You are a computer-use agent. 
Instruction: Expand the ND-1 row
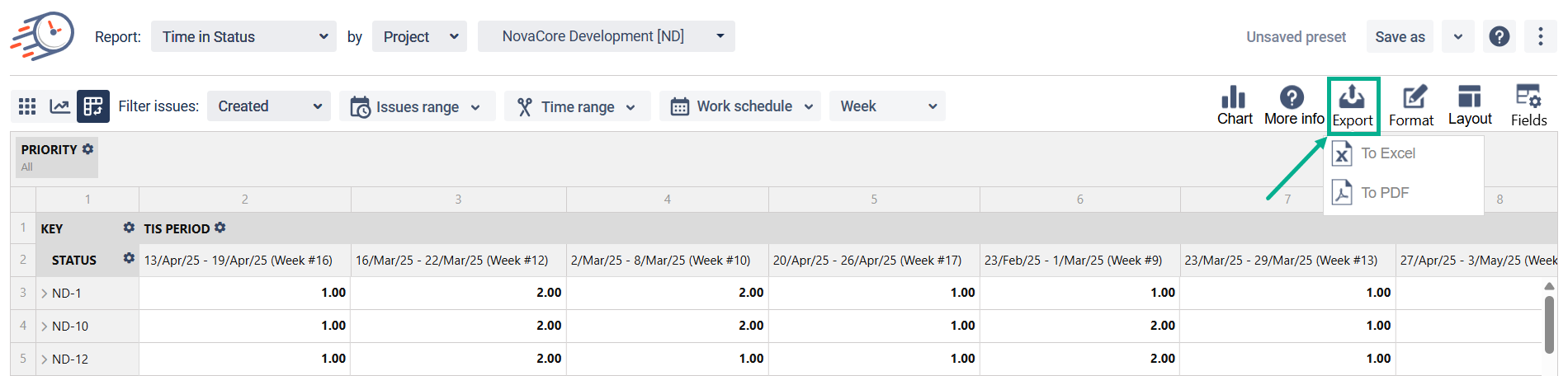click(x=45, y=294)
